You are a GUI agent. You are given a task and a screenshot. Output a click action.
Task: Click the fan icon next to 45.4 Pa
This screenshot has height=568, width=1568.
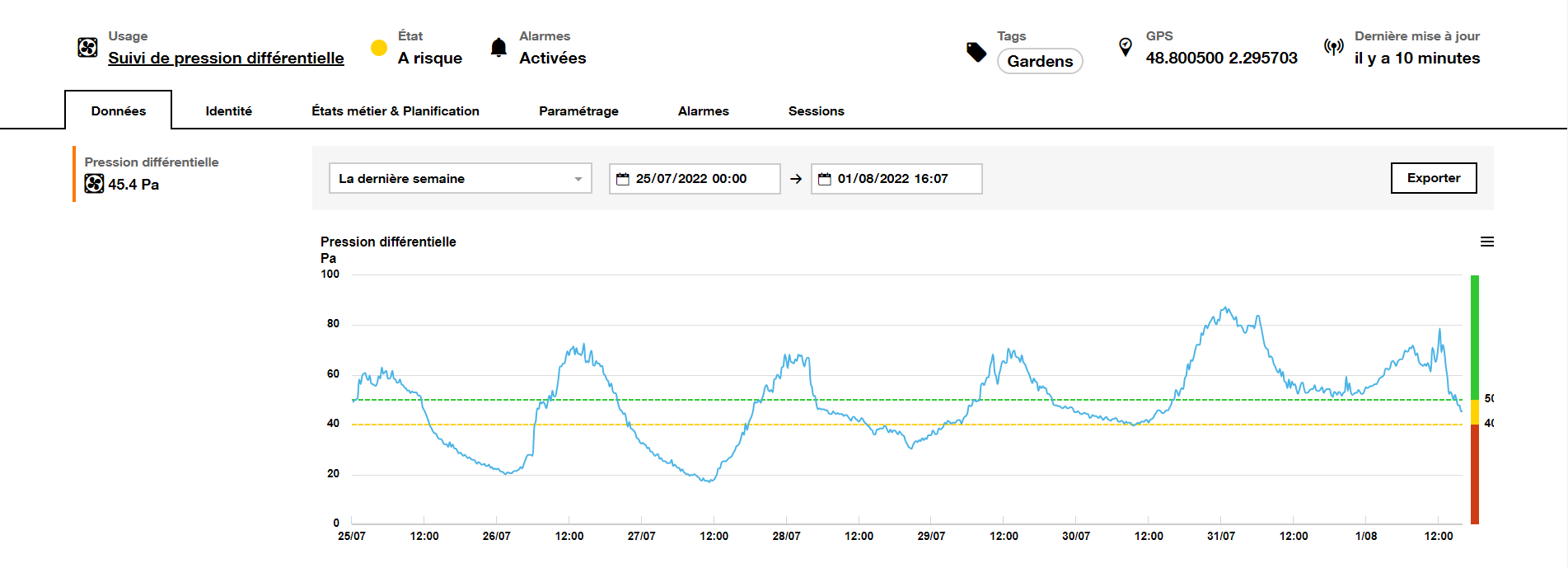tap(94, 184)
